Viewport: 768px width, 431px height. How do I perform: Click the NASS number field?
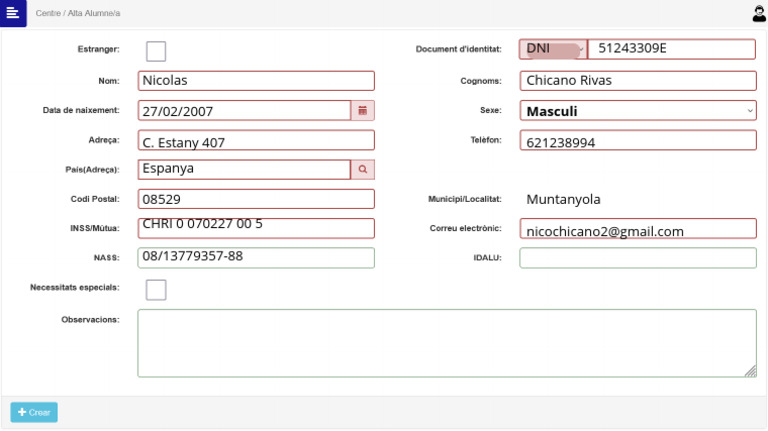[x=256, y=258]
